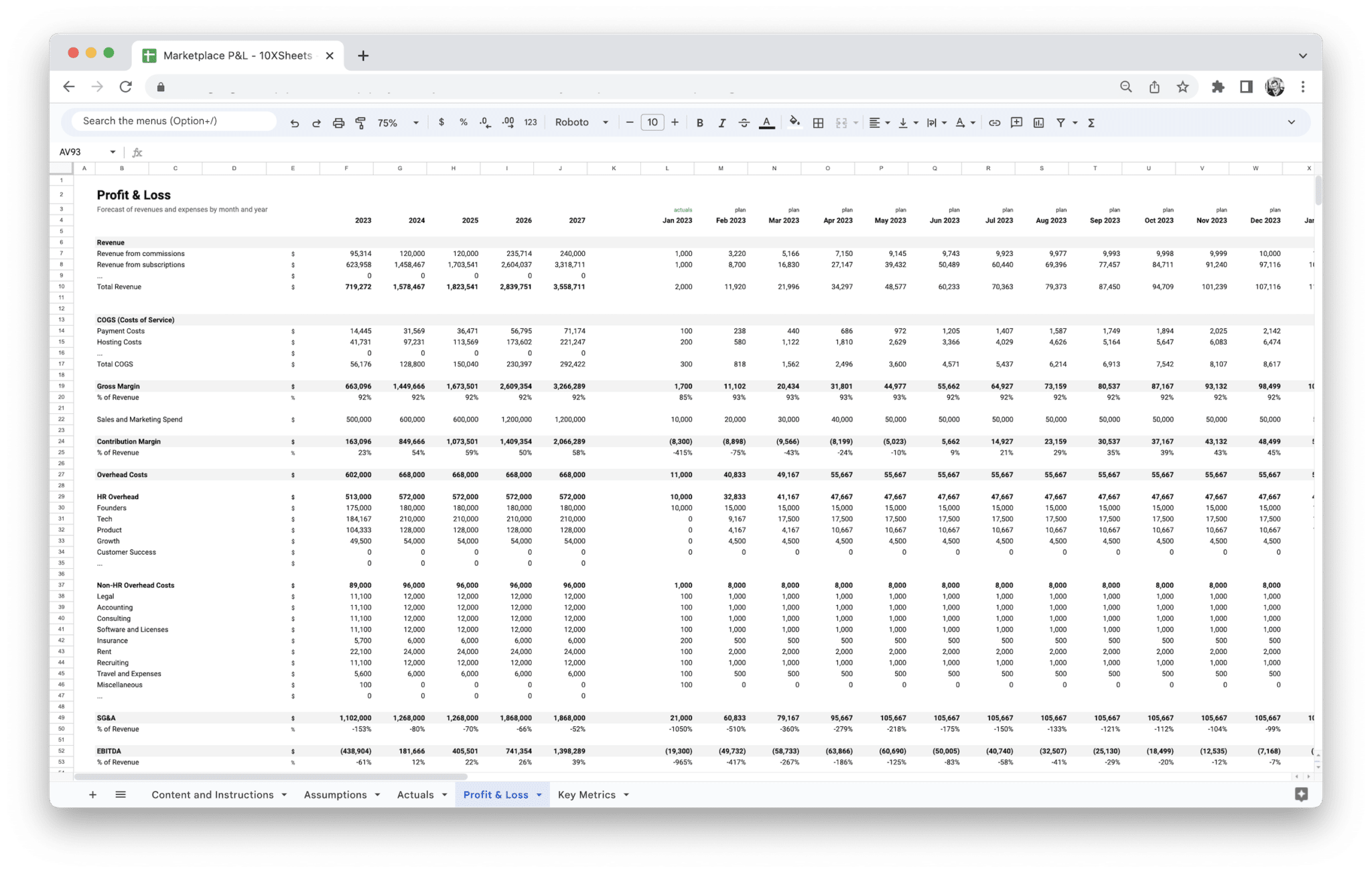Insert a chart
The height and width of the screenshot is (873, 1372).
point(1038,123)
